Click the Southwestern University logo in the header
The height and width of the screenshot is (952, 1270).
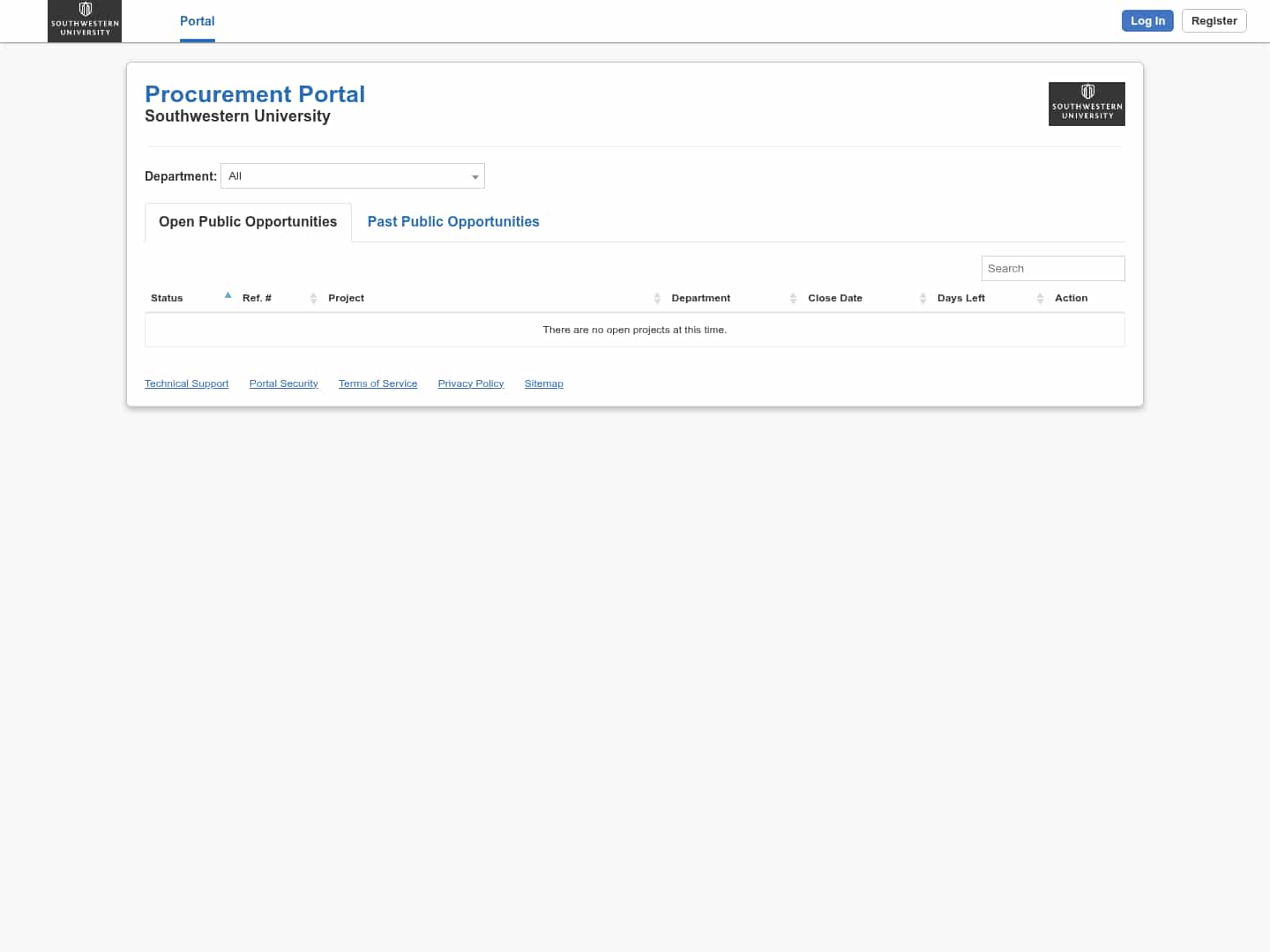point(84,20)
